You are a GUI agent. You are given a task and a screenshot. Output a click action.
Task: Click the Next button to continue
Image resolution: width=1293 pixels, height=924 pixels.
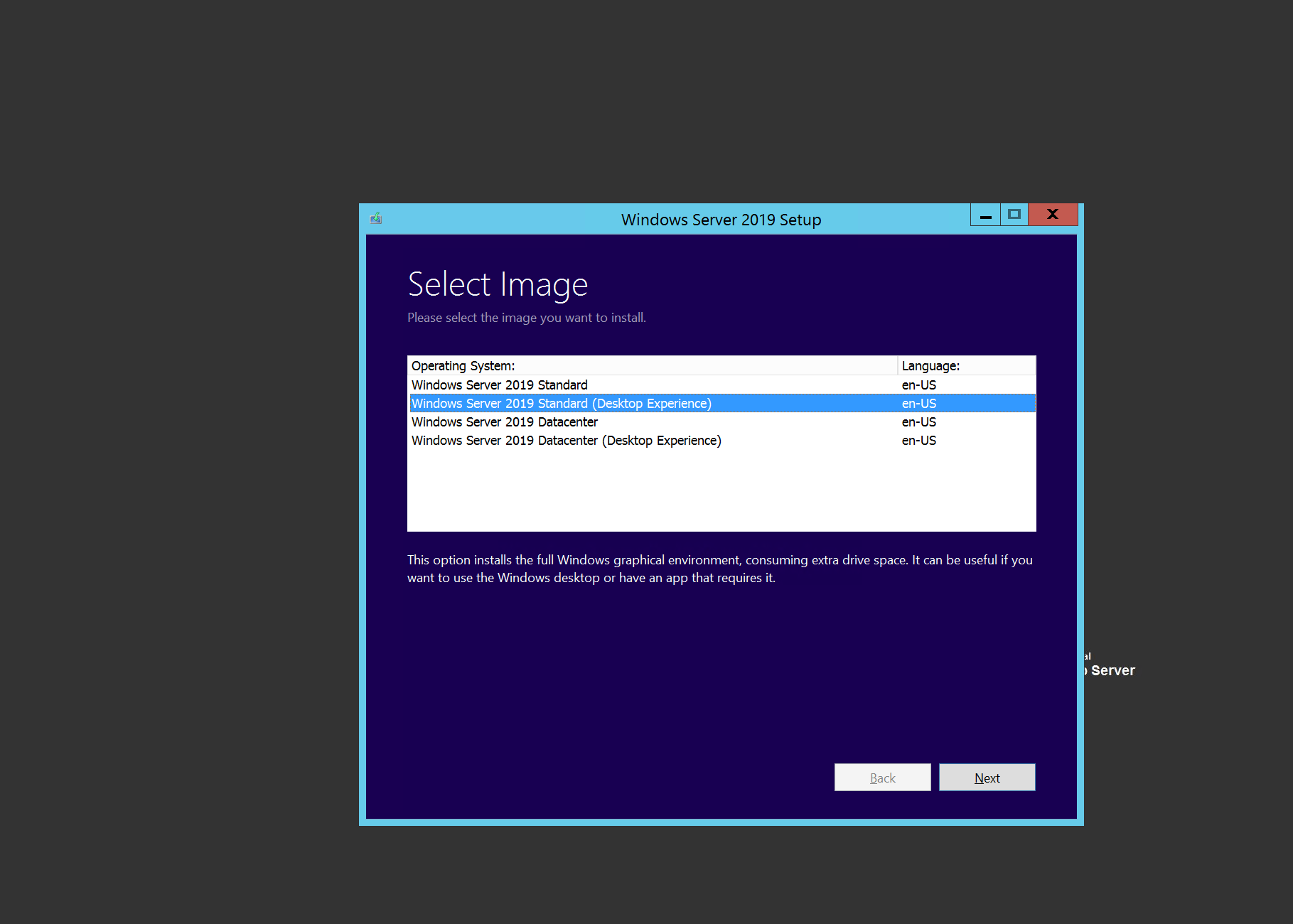(x=987, y=777)
